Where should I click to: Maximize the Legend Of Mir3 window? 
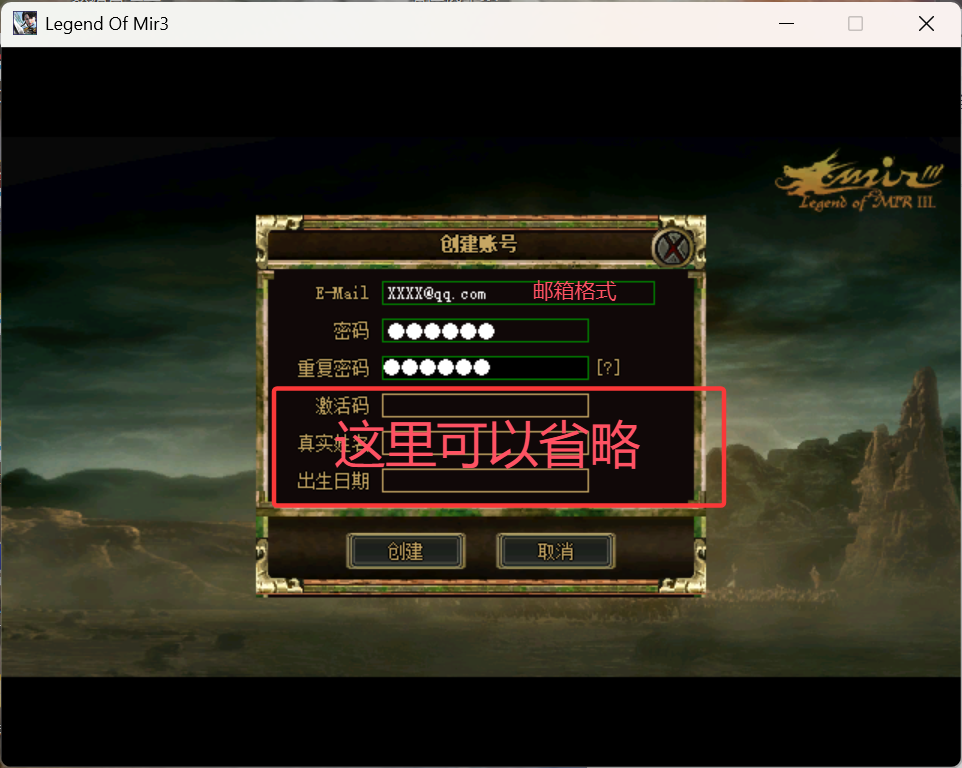(855, 23)
